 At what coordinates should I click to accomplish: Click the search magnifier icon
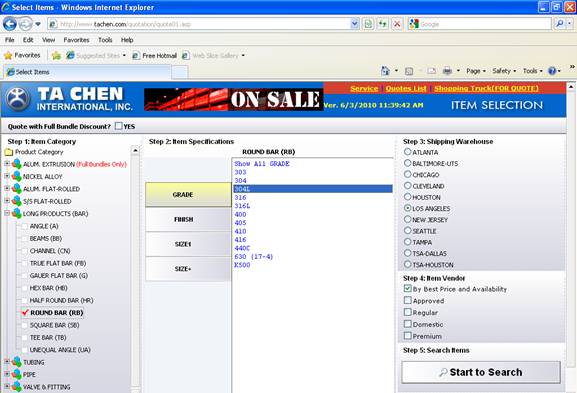560,24
